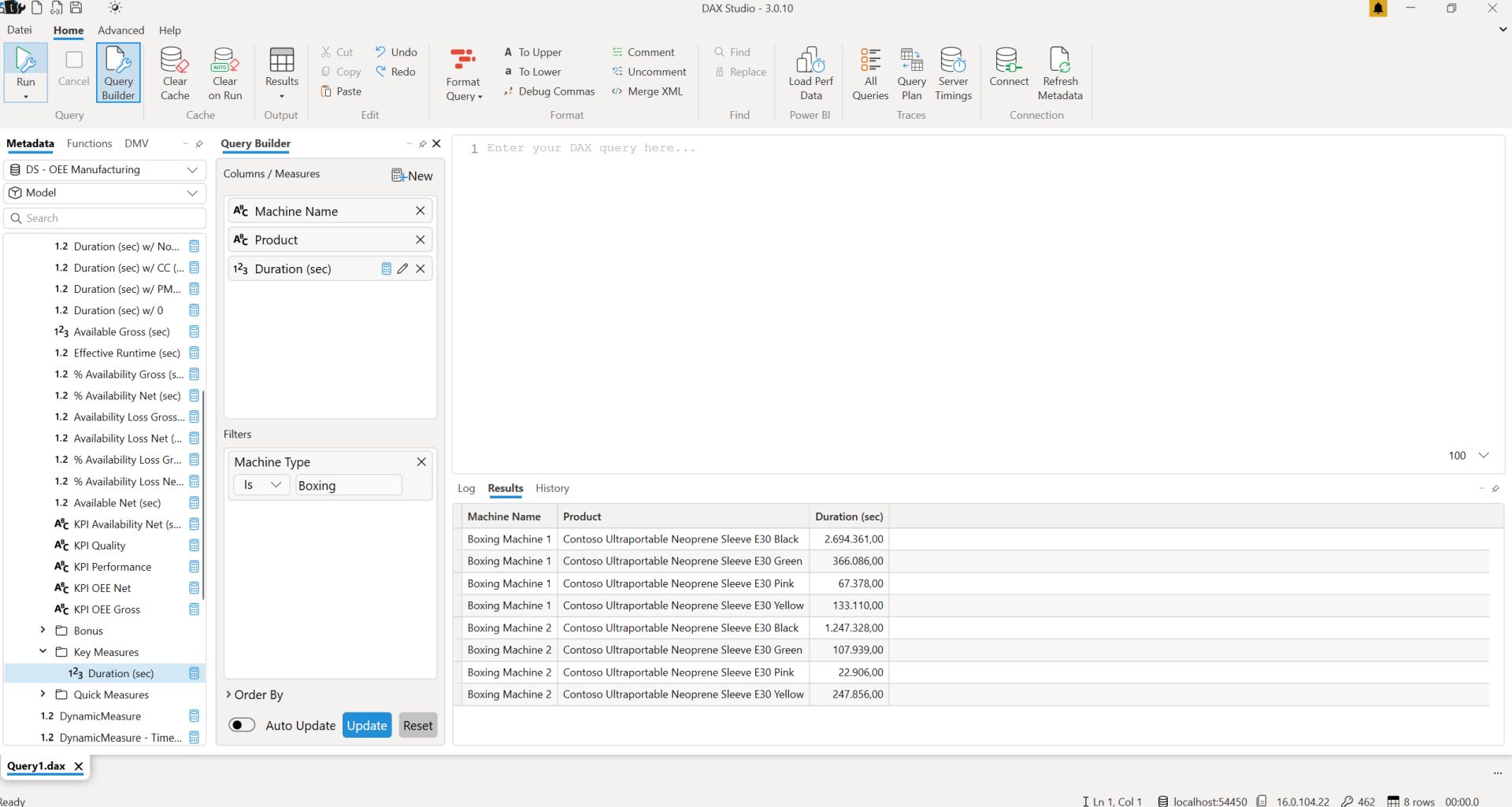Click the Update button
Screen dimensions: 1512x807
pos(367,725)
